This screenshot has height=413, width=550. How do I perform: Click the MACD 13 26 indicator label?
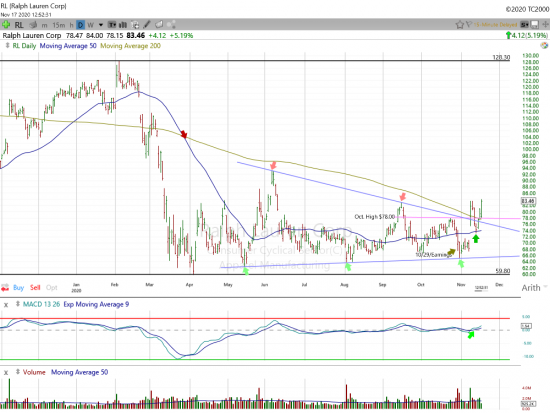coord(41,304)
